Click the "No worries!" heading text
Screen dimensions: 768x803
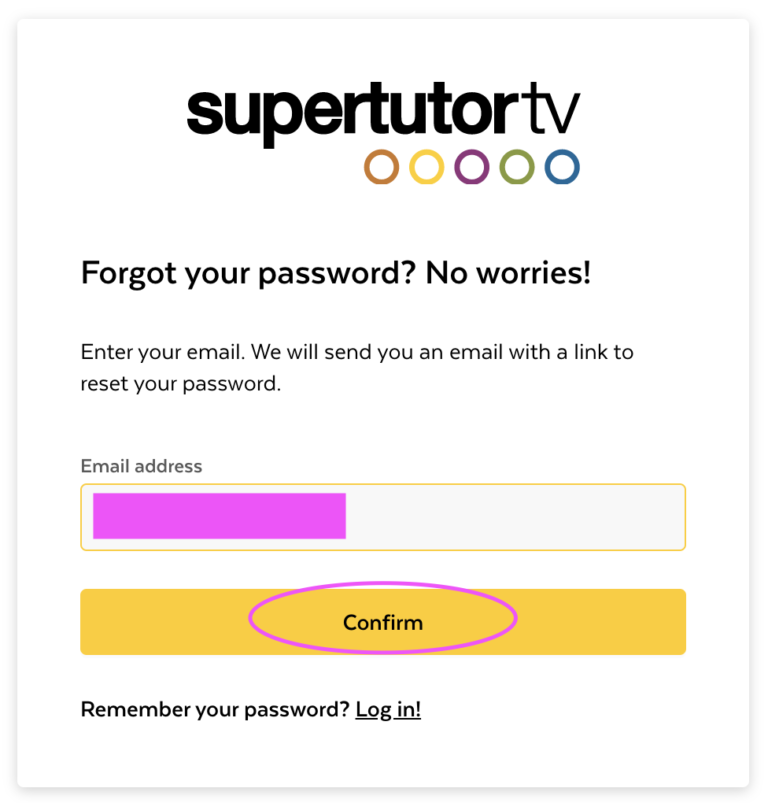(x=508, y=272)
